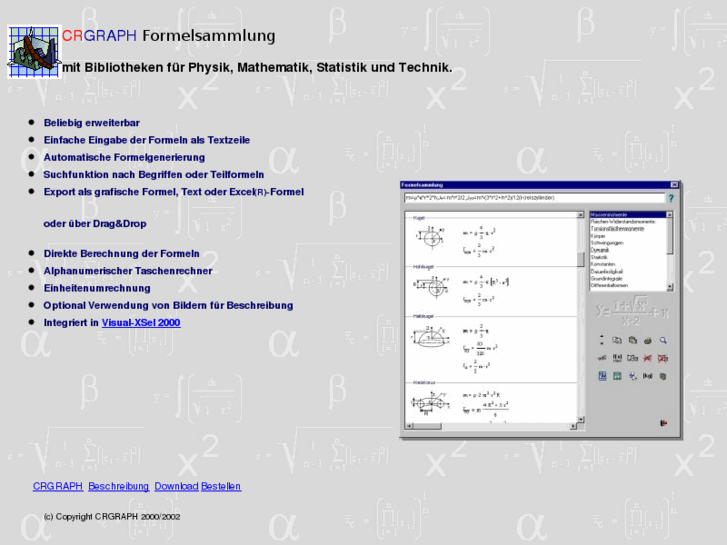Click the up/down arrows stepper icon

[602, 340]
